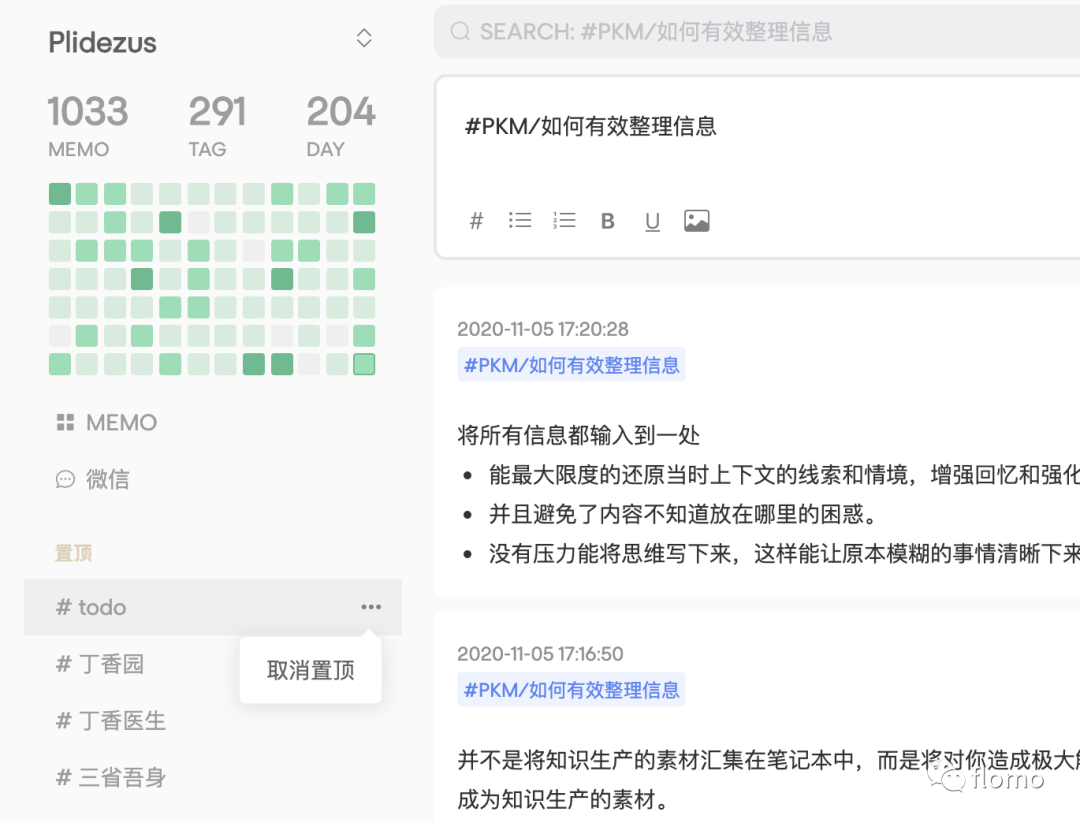Open the 丁香医生 tag

click(x=111, y=721)
